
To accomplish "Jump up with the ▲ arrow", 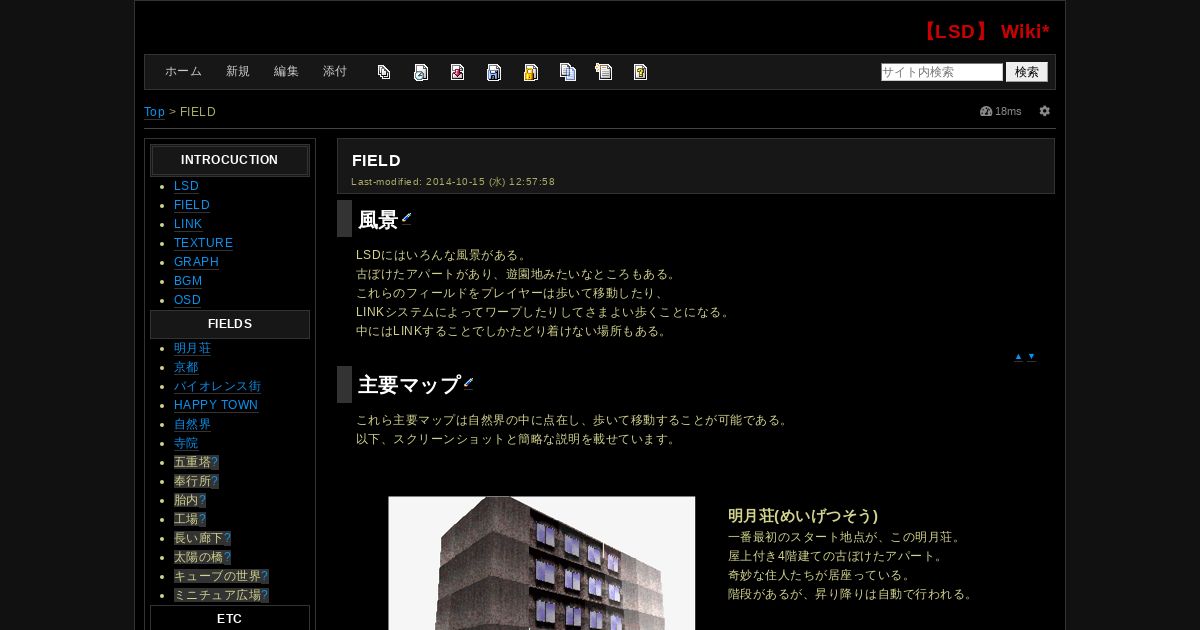I will pos(1018,356).
